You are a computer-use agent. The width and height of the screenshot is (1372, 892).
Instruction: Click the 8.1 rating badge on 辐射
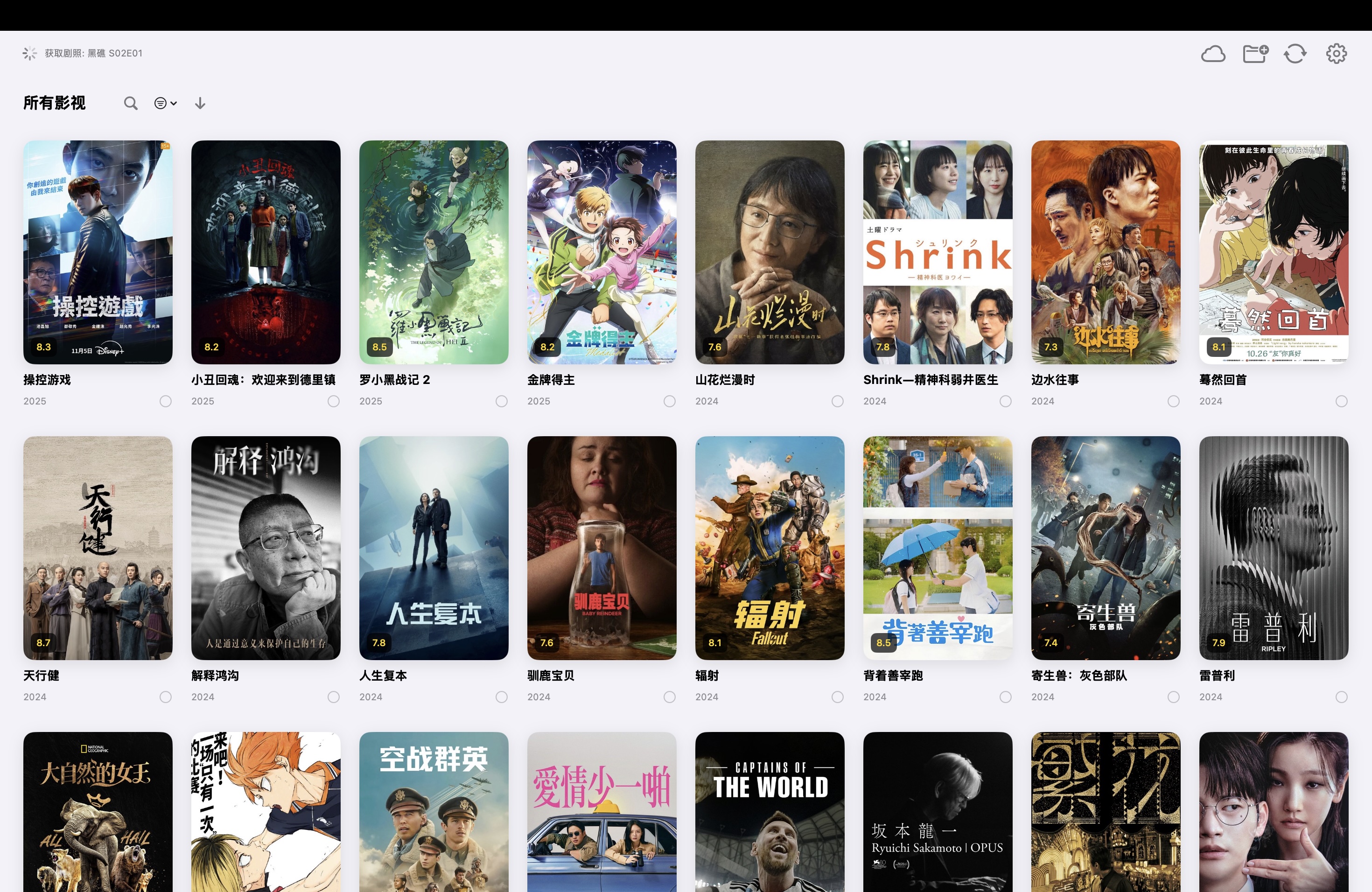[715, 642]
